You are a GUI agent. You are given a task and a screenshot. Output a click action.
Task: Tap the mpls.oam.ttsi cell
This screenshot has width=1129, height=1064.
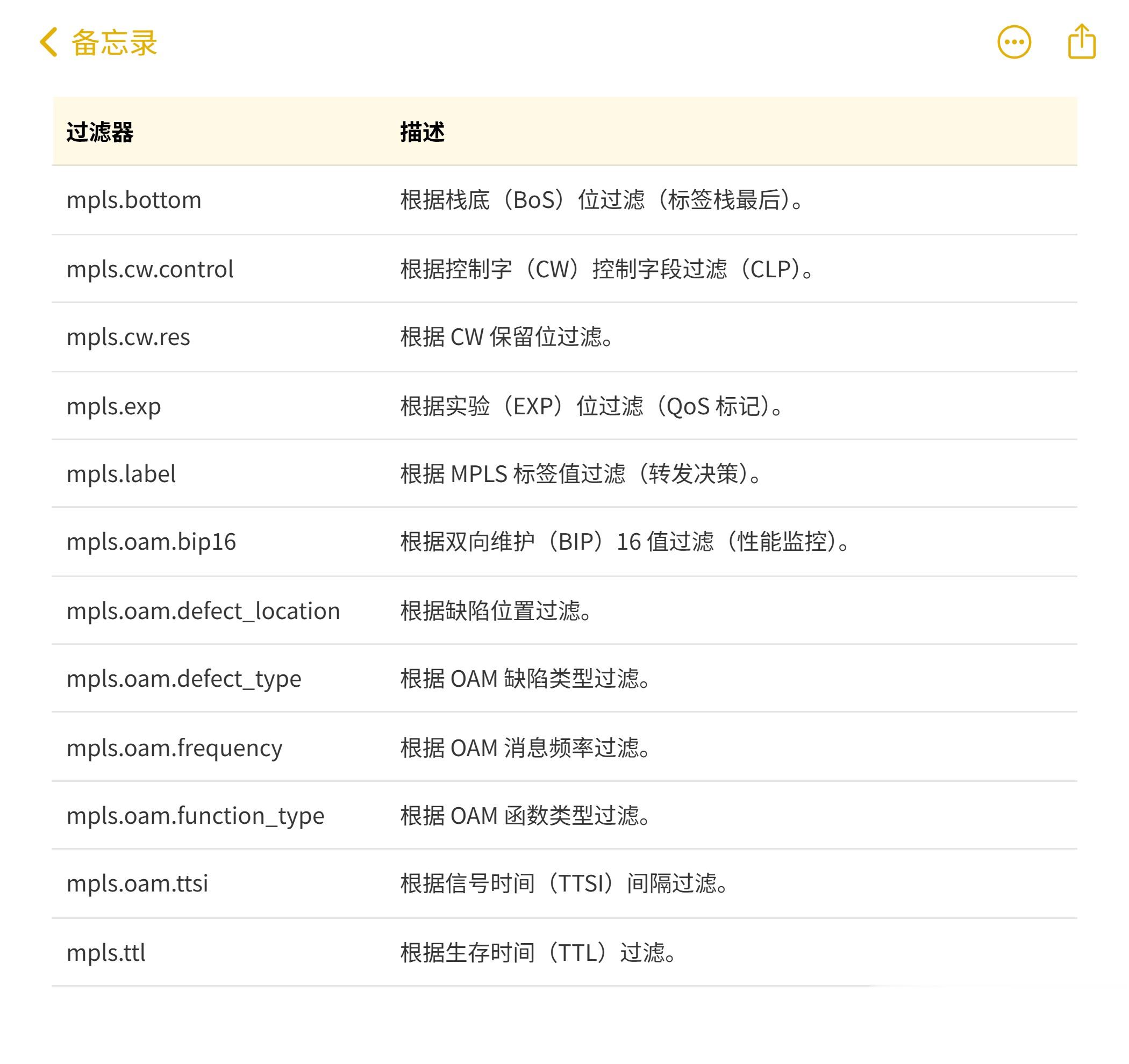[x=138, y=884]
